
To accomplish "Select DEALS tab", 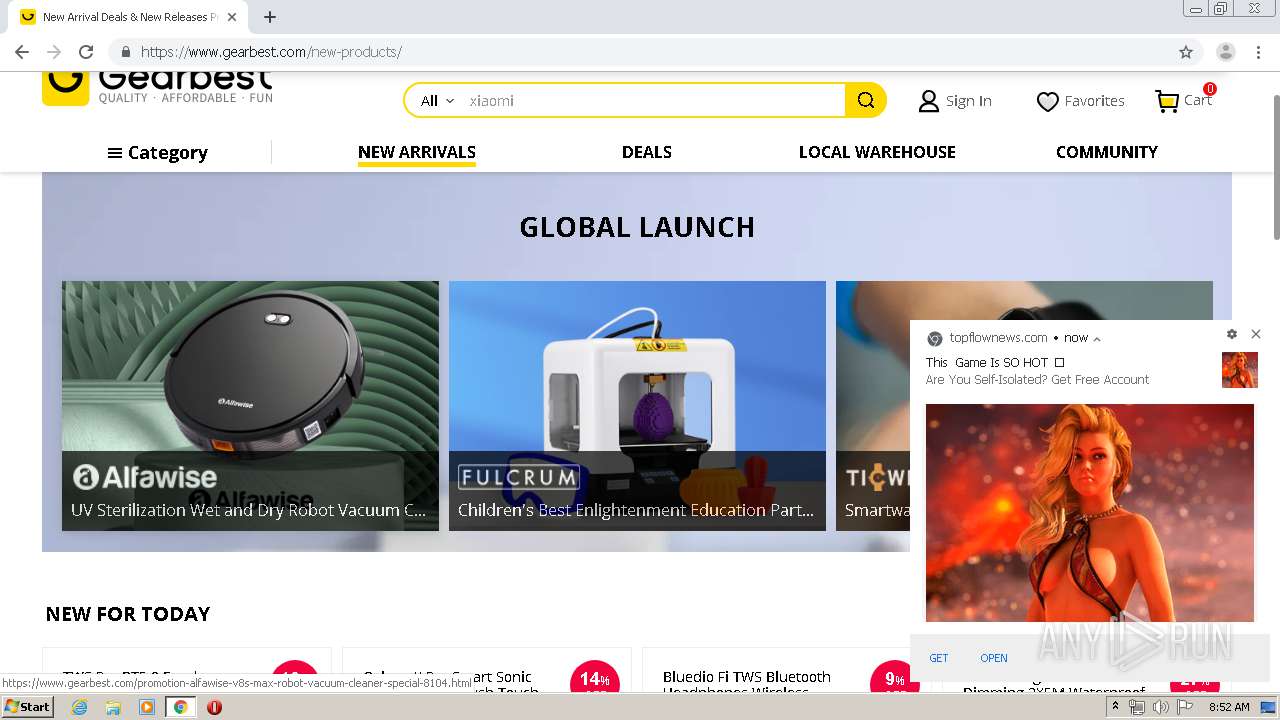I will 646,152.
